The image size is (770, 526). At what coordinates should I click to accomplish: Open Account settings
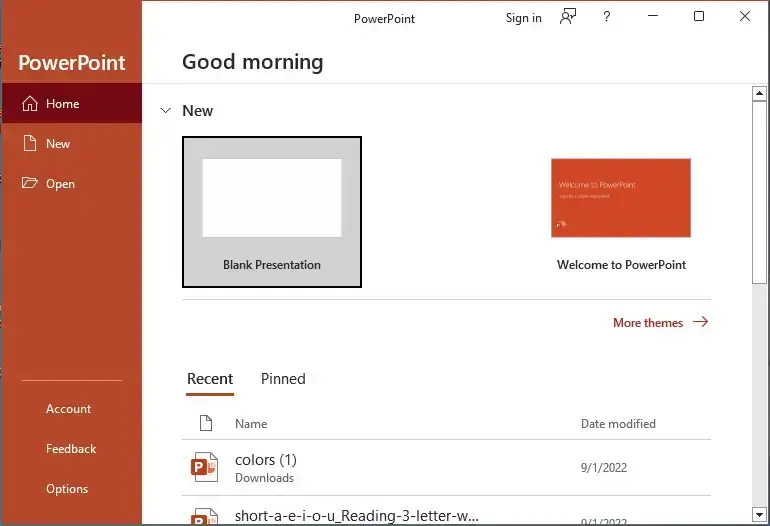coord(68,409)
